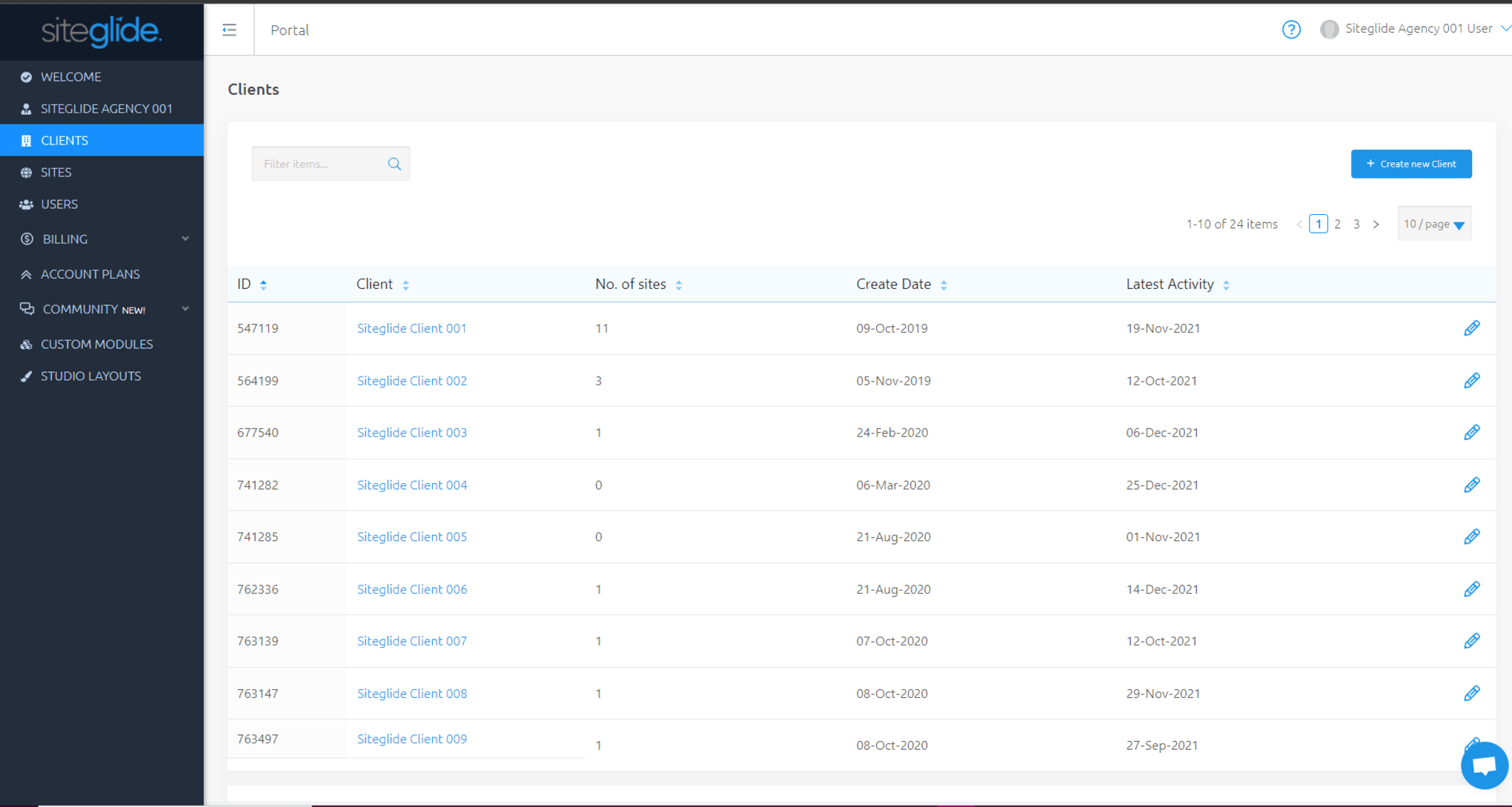Viewport: 1512px width, 807px height.
Task: Open Users in the sidebar
Action: (102, 205)
